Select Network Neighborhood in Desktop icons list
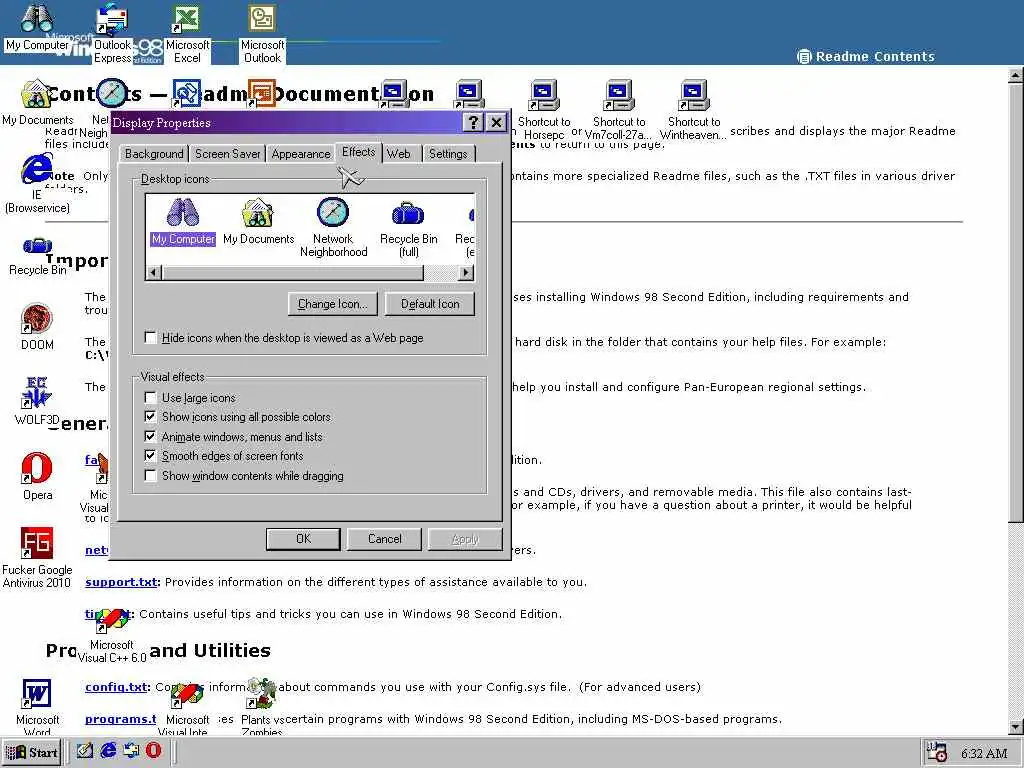 333,227
